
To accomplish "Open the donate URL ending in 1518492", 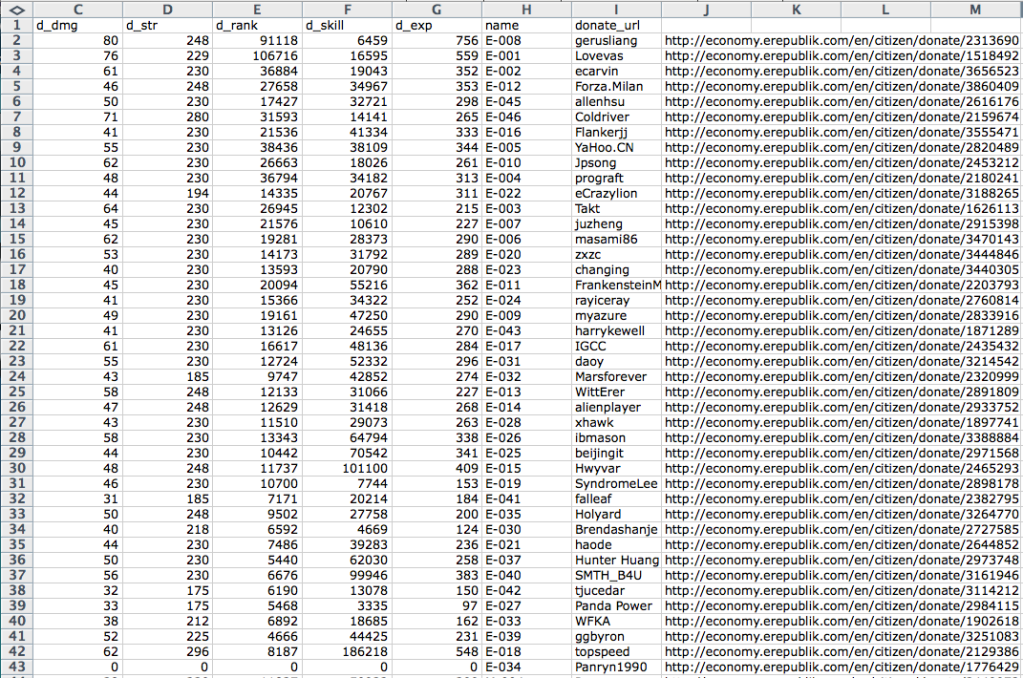I will click(x=840, y=56).
